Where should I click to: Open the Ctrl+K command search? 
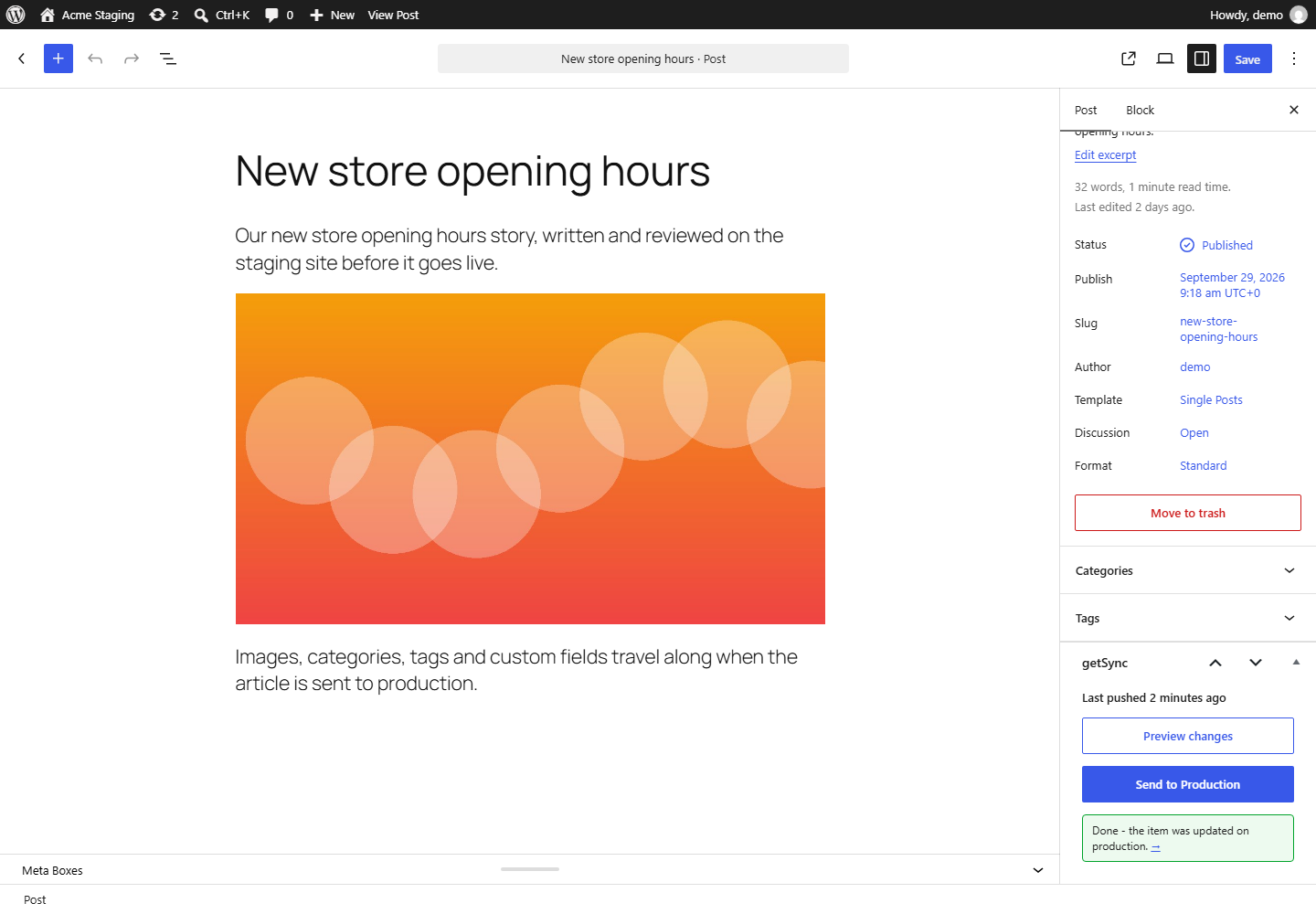tap(222, 15)
